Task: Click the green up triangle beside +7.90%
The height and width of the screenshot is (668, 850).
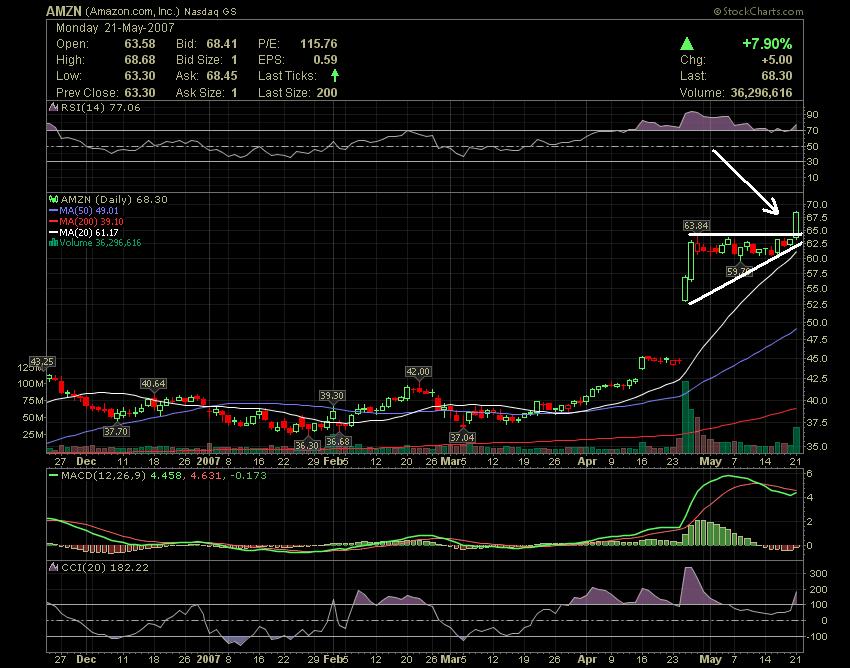Action: (687, 43)
